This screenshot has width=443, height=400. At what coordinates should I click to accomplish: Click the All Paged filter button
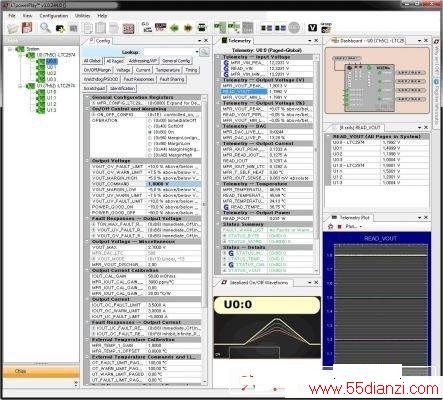pos(115,61)
